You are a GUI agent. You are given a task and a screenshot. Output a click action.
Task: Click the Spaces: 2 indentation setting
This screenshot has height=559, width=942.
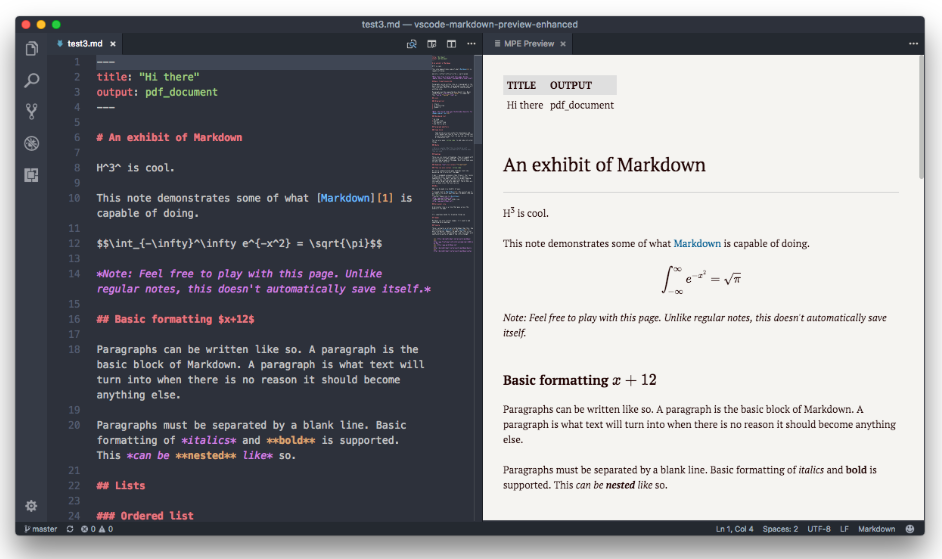coord(780,529)
